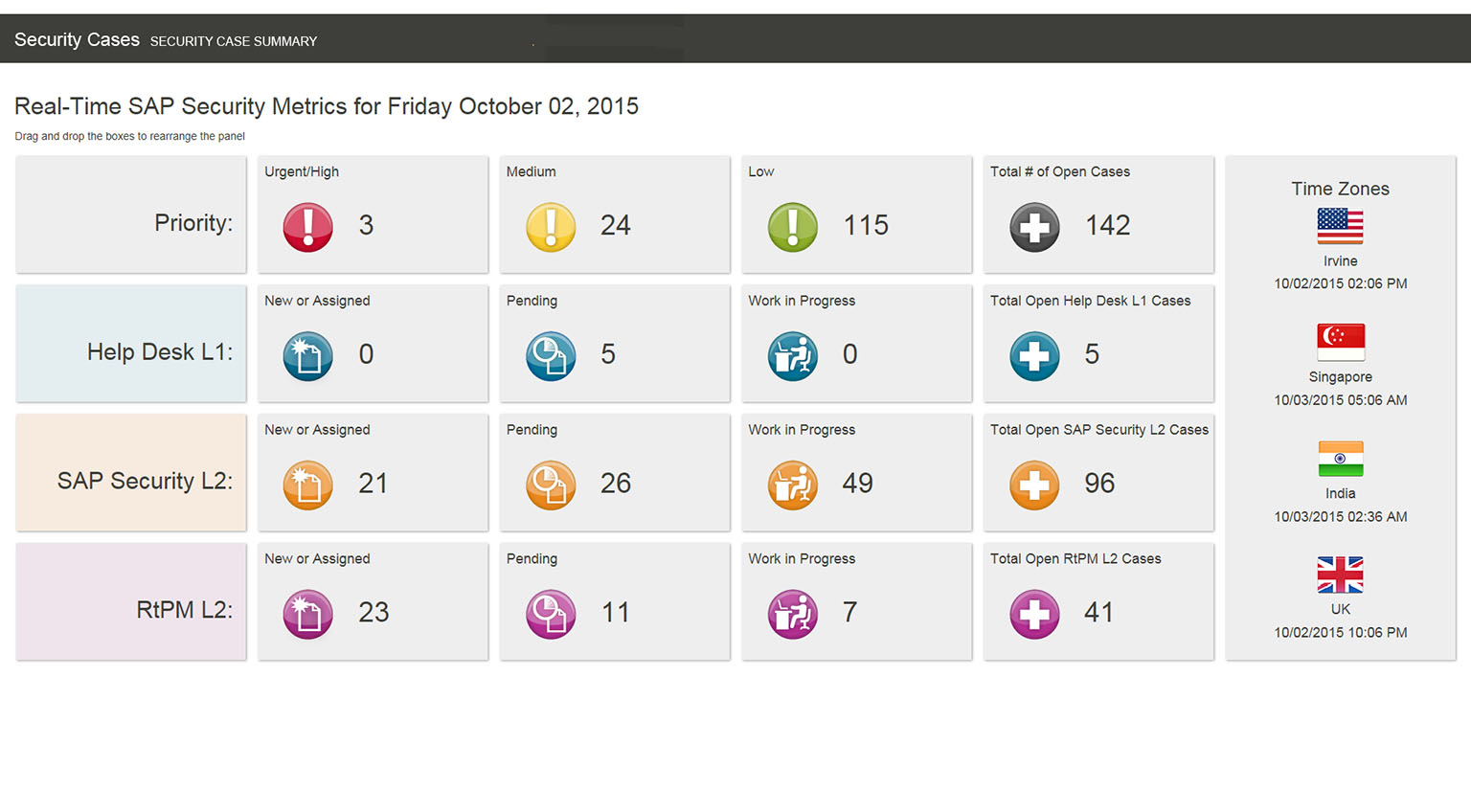
Task: Select the India flag in Time Zones
Action: pyautogui.click(x=1340, y=459)
